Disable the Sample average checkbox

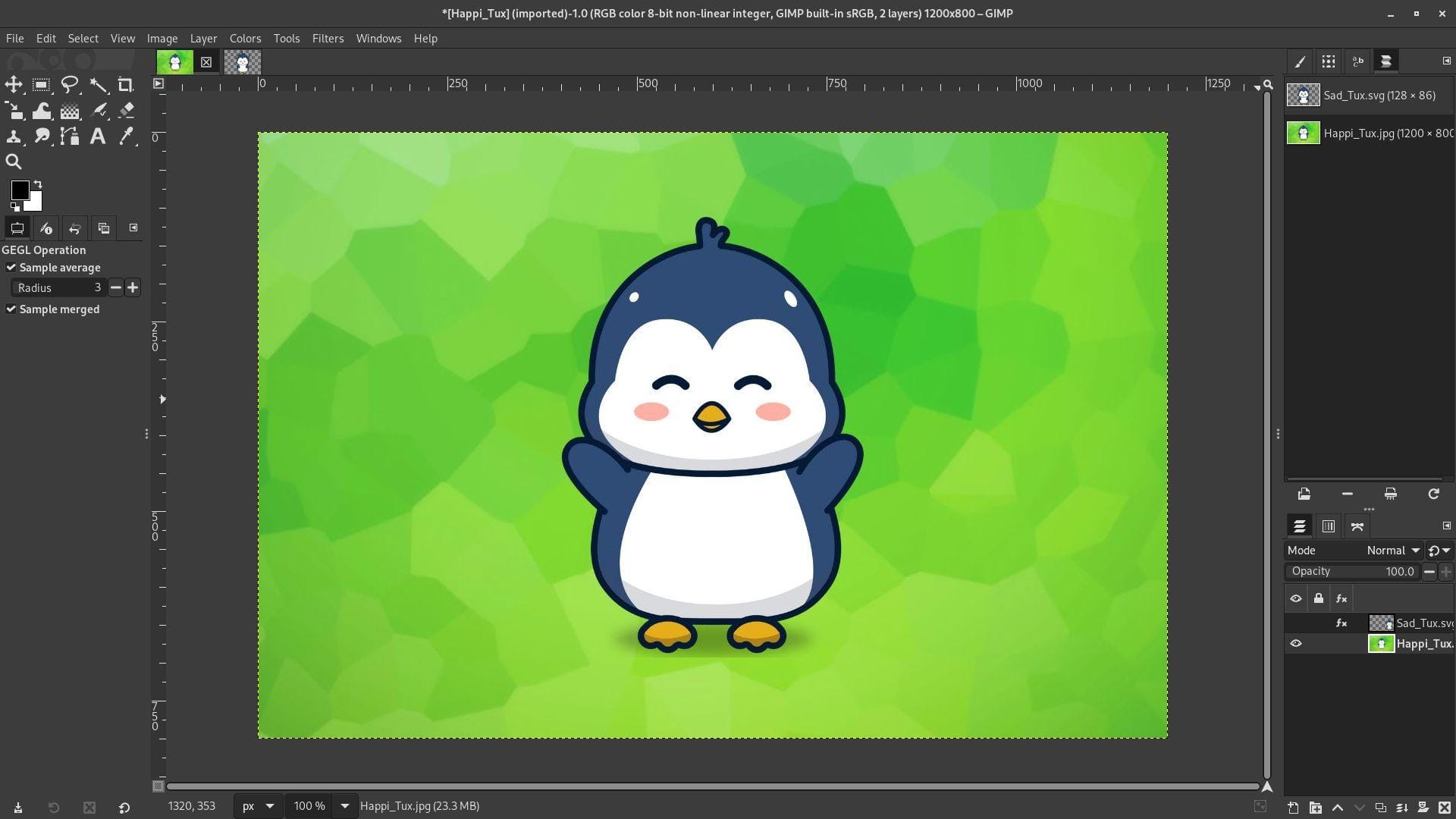[11, 267]
